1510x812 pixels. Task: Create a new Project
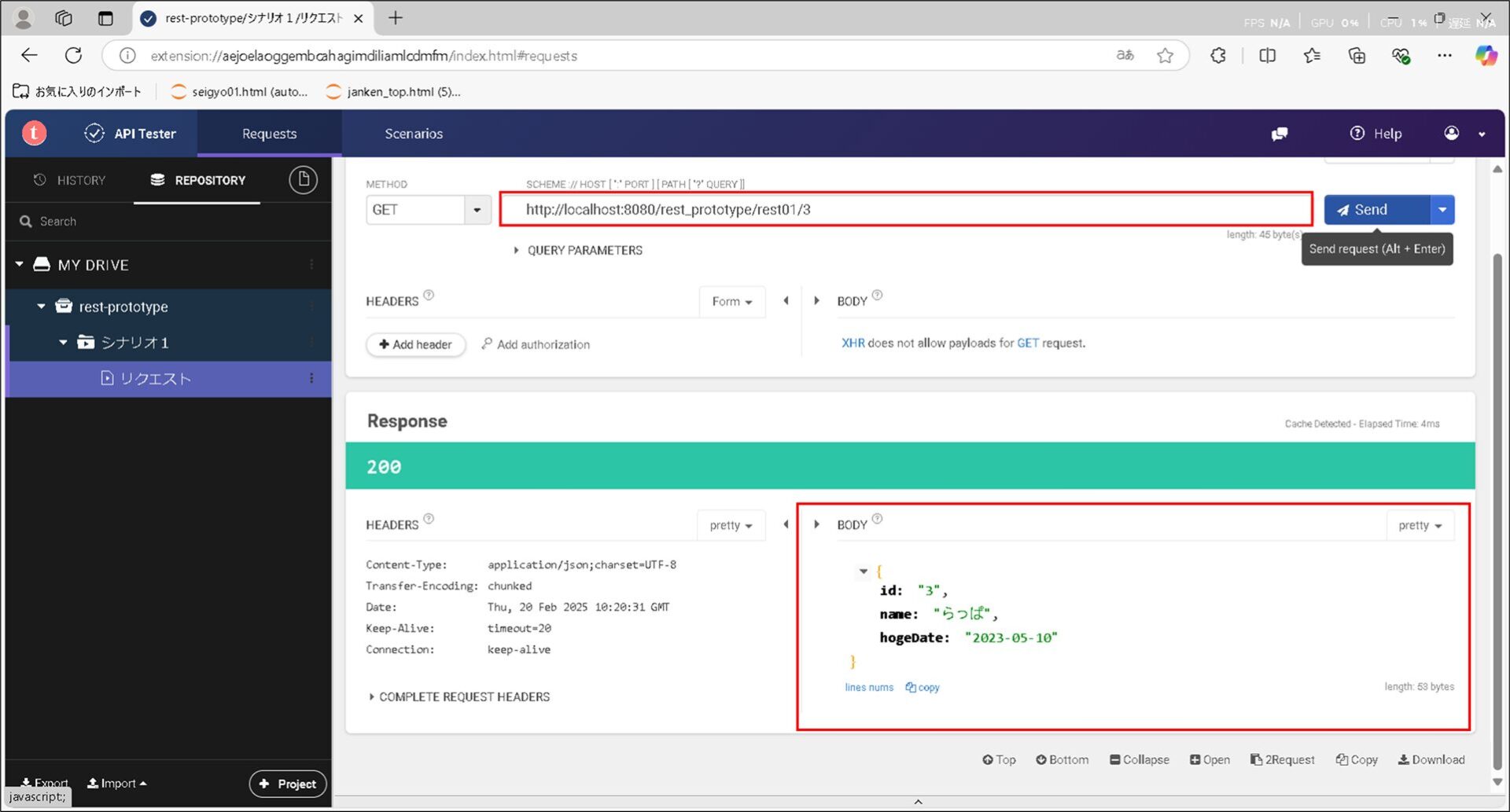(x=288, y=784)
